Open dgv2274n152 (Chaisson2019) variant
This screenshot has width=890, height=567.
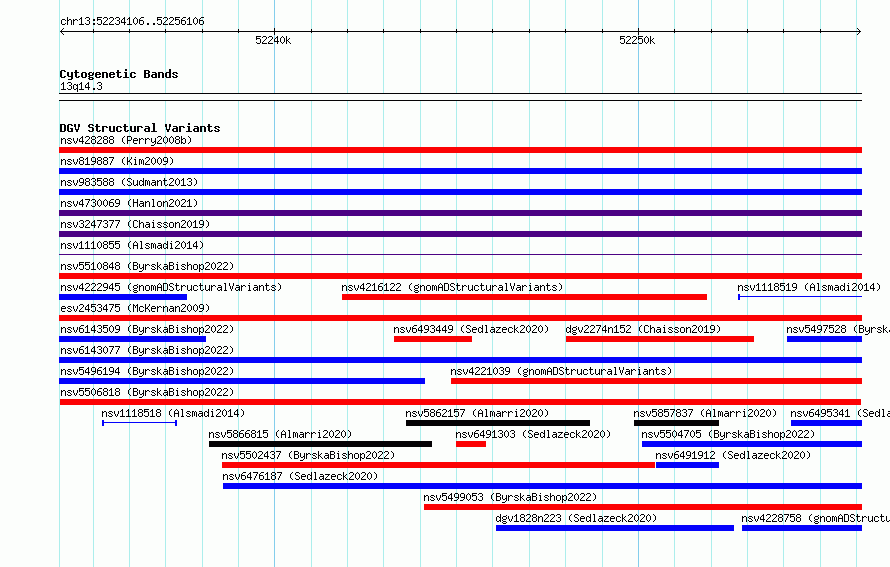(643, 329)
